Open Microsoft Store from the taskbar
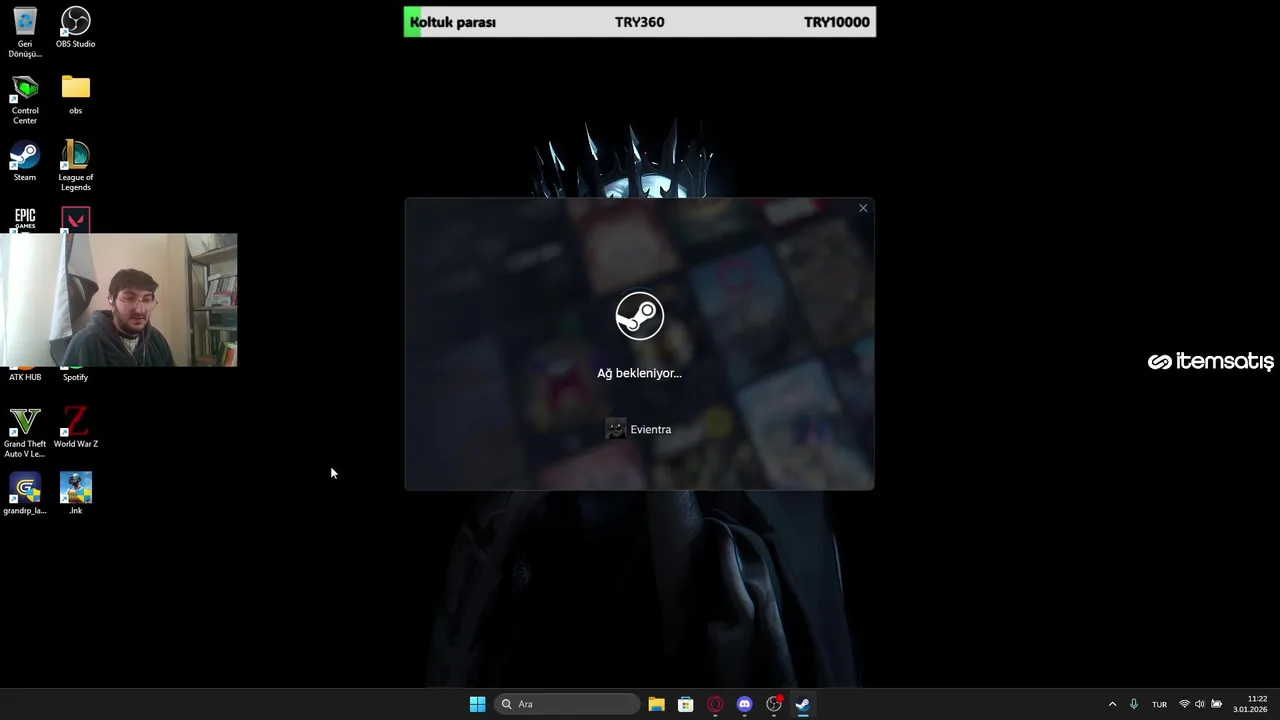Screen dimensions: 1280x720 686,704
